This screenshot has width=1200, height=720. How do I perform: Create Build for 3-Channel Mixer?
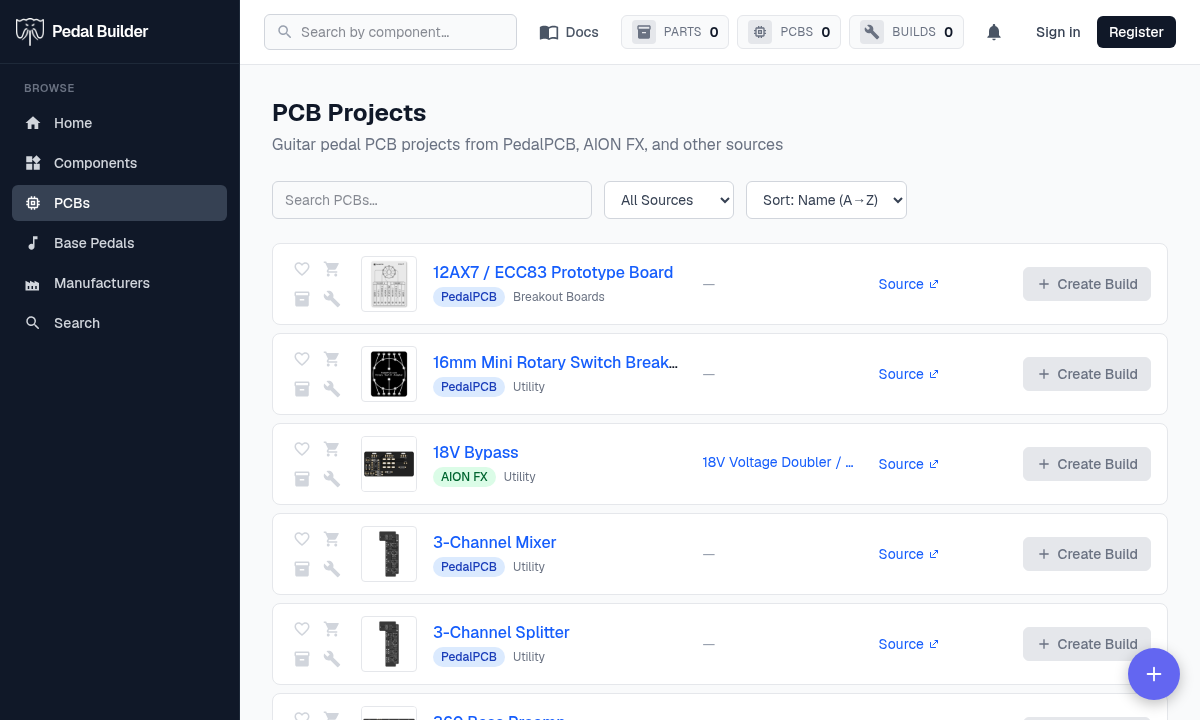1087,554
